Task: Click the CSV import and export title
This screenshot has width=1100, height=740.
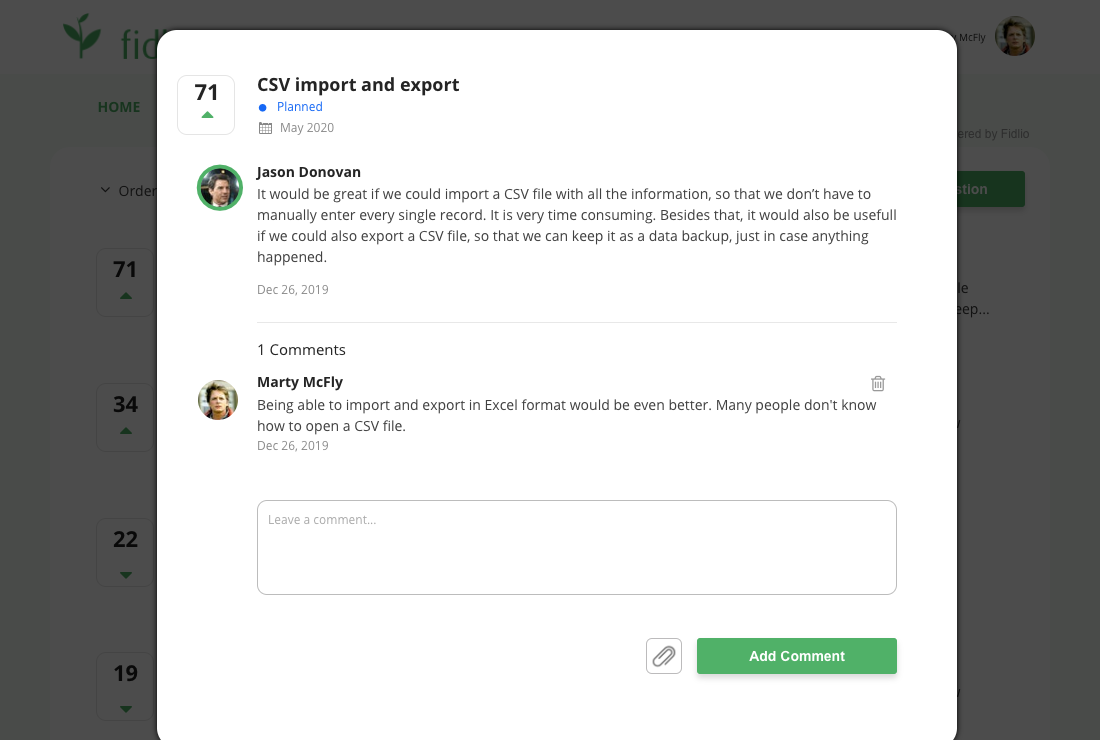Action: point(358,85)
